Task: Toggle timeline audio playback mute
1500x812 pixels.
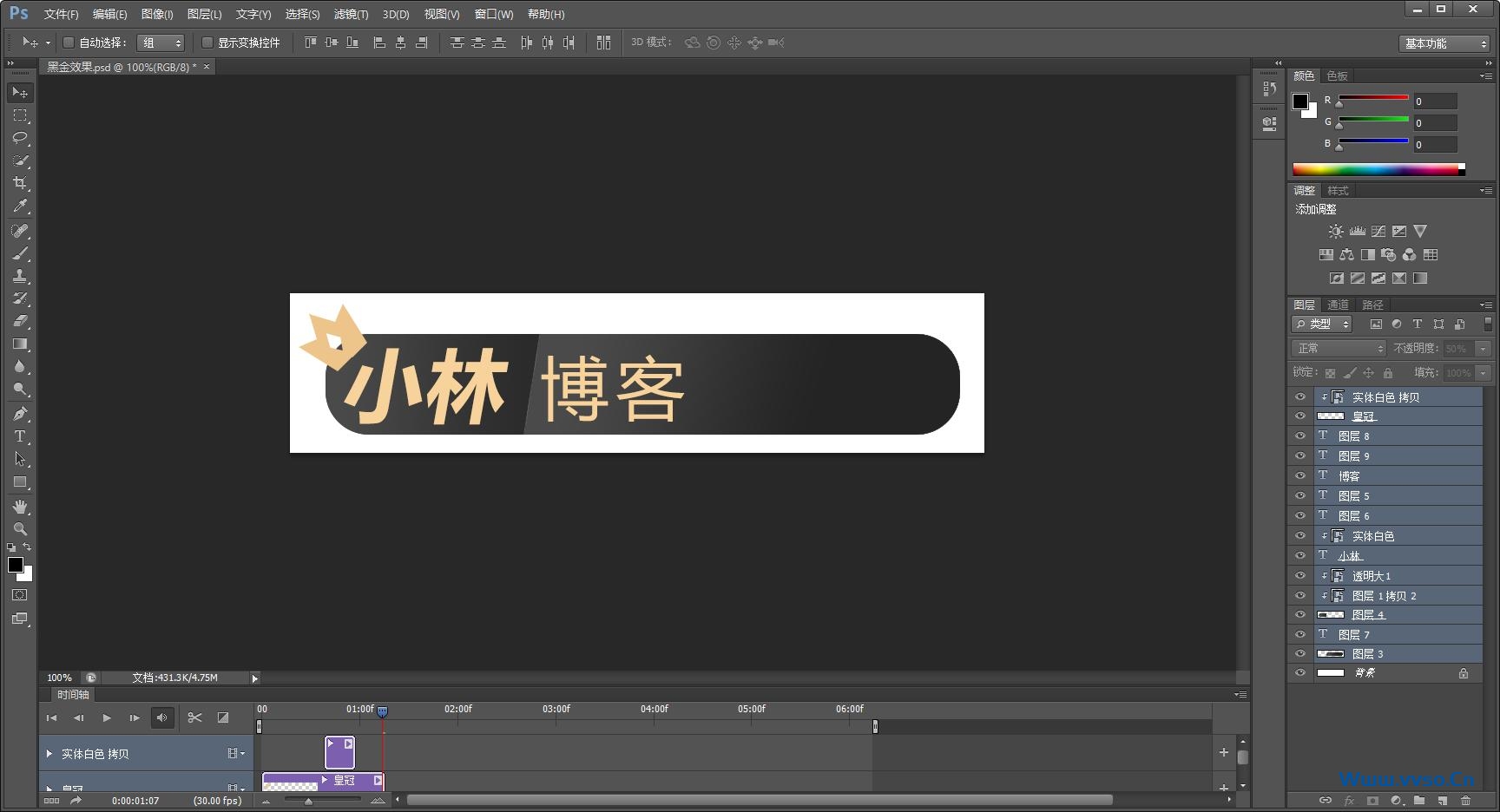Action: (x=161, y=717)
